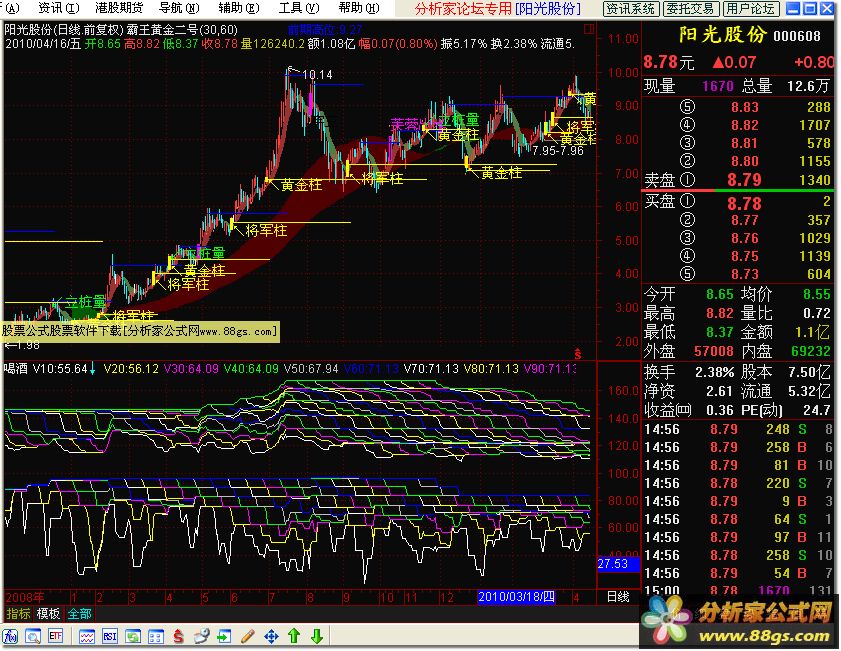Screen dimensions: 841x651
Task: Select the RSI indicator icon
Action: [x=109, y=637]
